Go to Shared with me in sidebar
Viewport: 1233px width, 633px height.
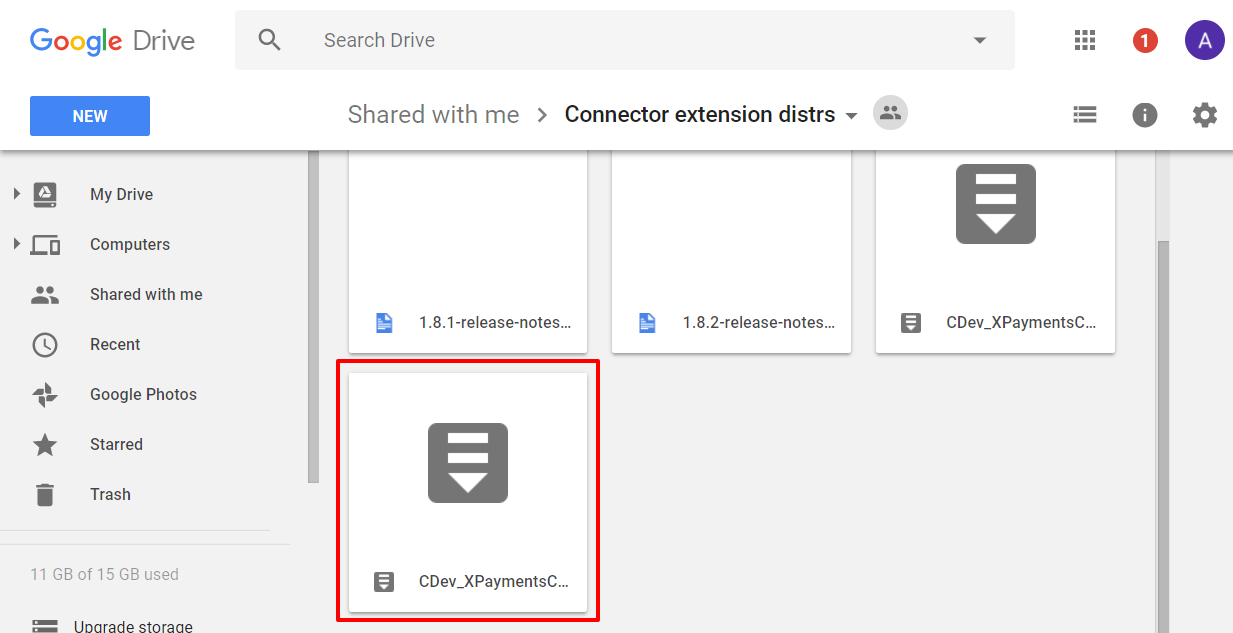(146, 294)
